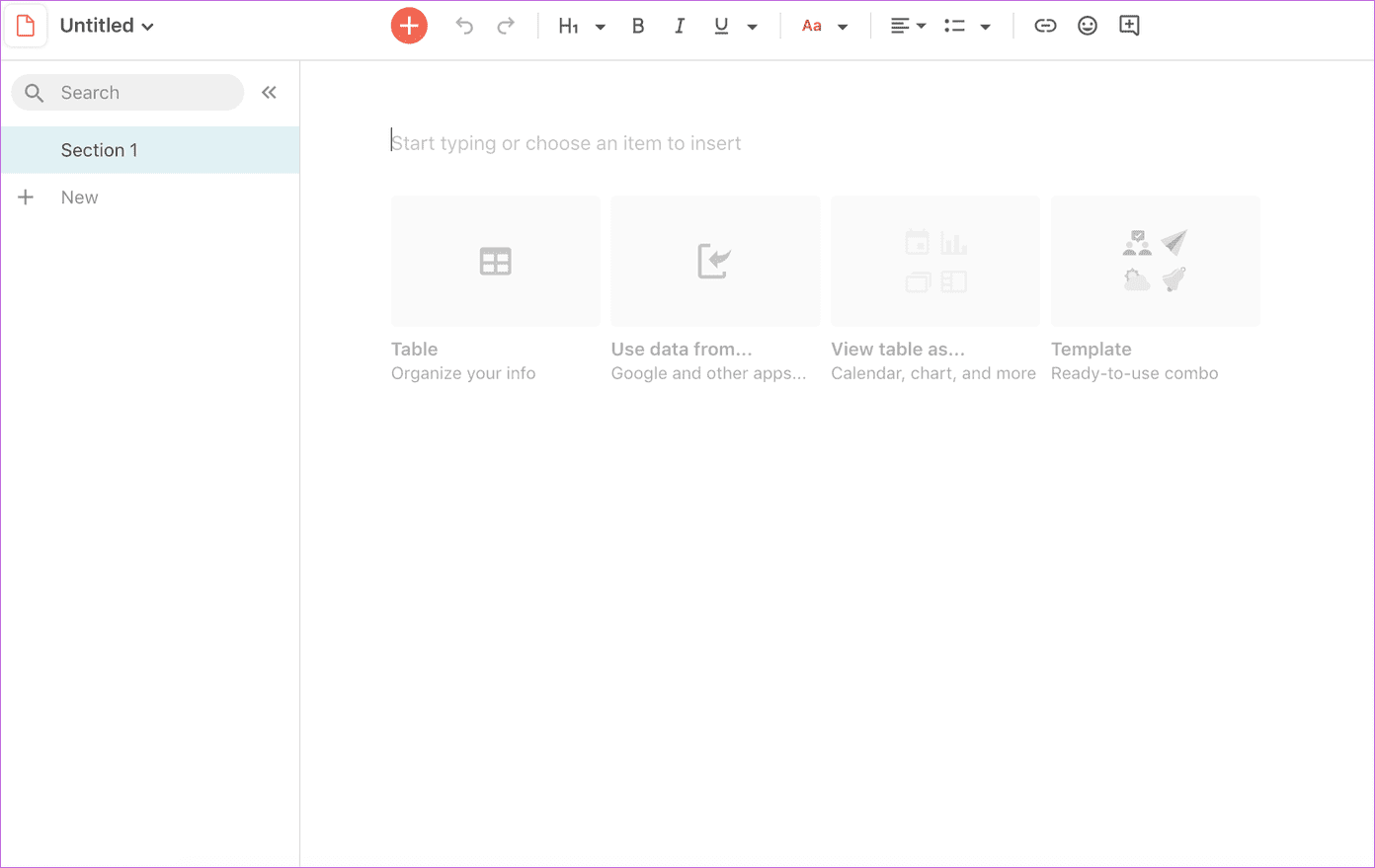This screenshot has height=868, width=1375.
Task: Click the magnifying glass search icon
Action: coord(35,93)
